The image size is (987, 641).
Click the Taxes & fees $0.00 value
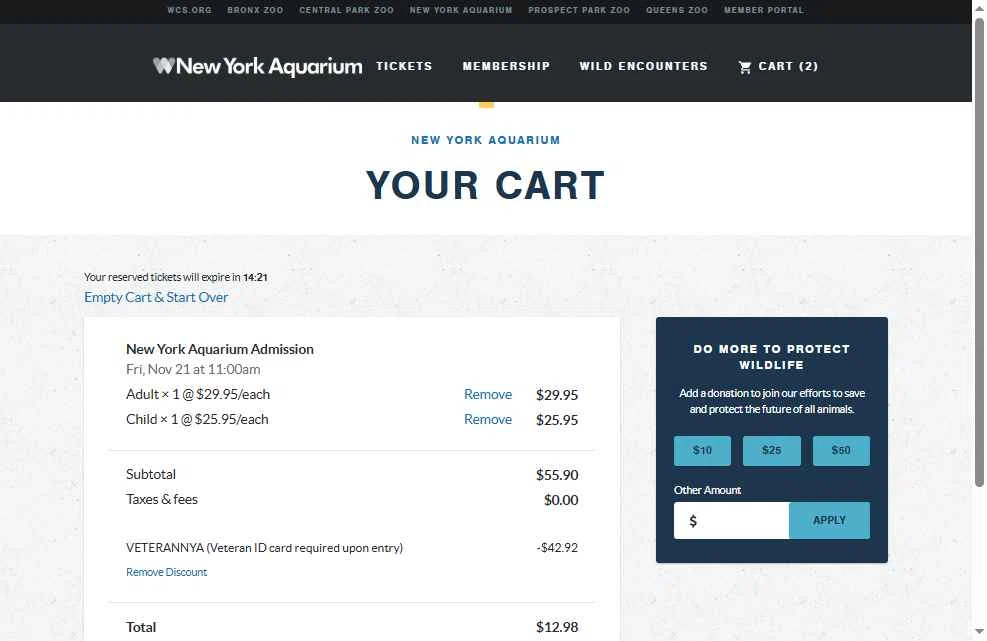(561, 500)
